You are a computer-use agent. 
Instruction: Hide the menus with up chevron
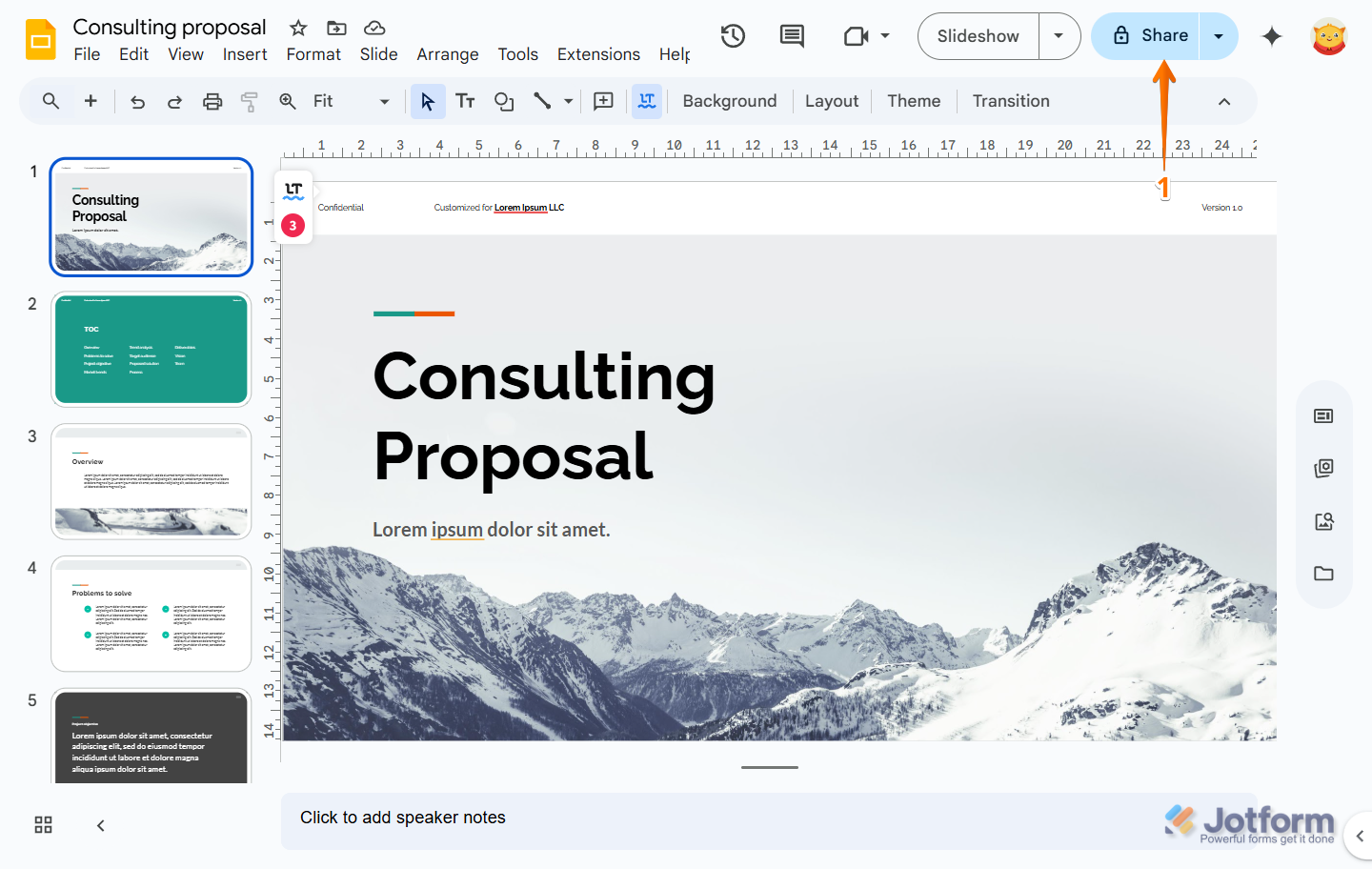click(1224, 102)
